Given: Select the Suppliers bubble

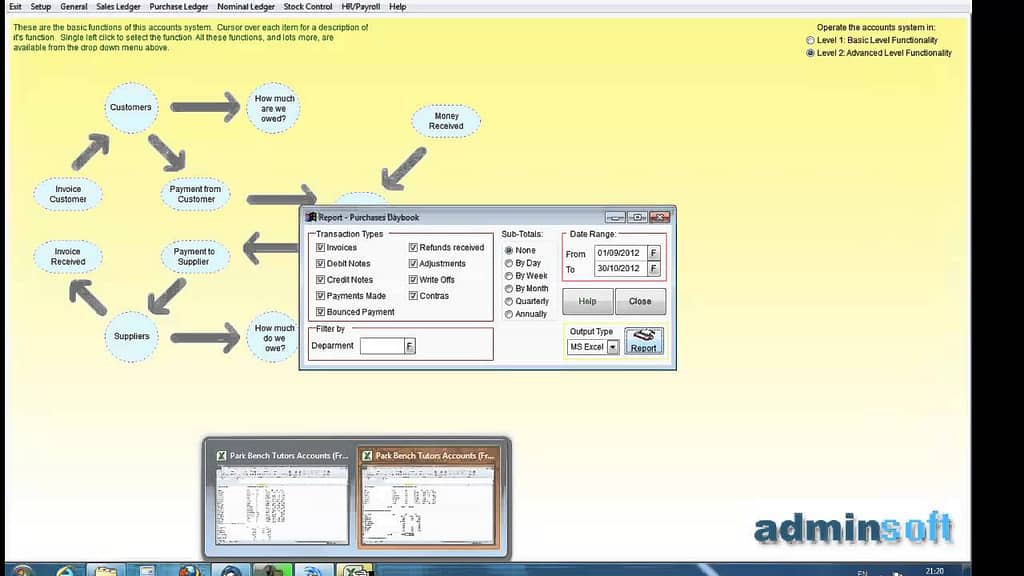Looking at the screenshot, I should click(131, 336).
